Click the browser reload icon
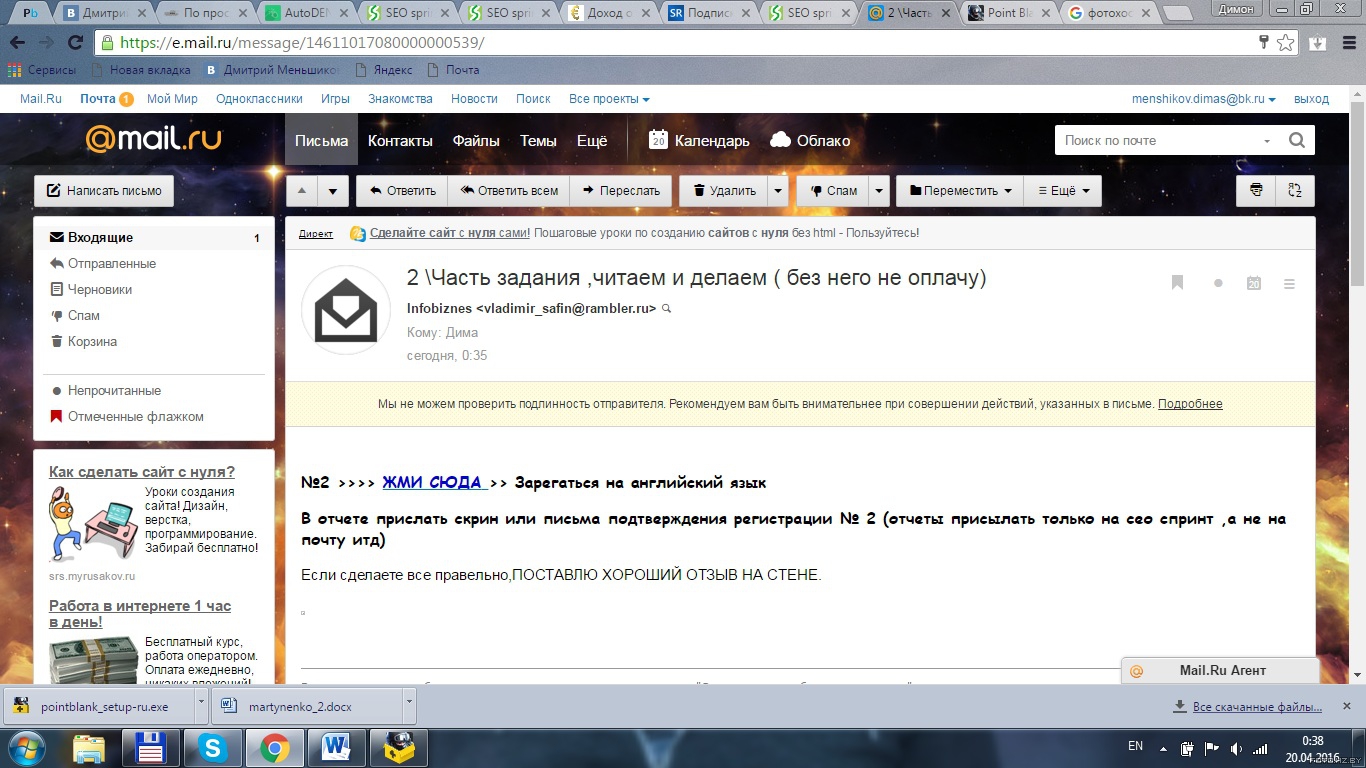The width and height of the screenshot is (1366, 768). (x=74, y=43)
